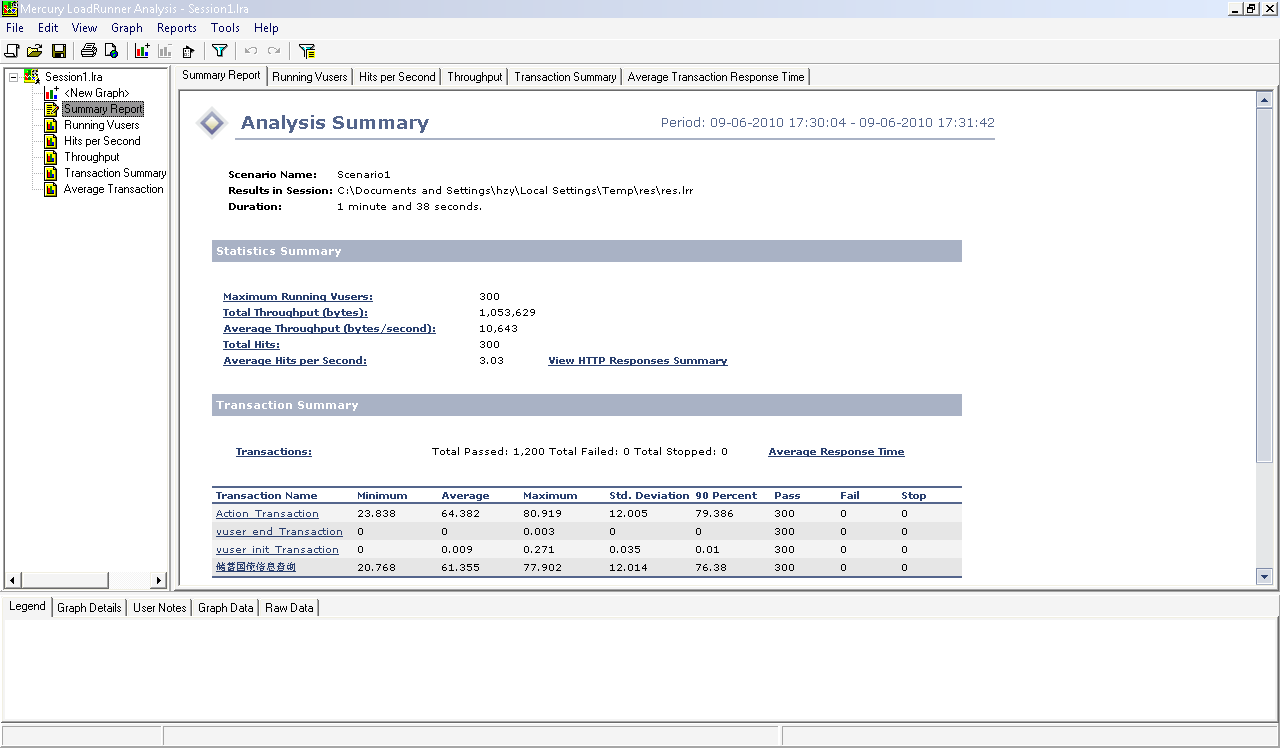Click the global filter icon with yellow list
1280x748 pixels.
[x=307, y=51]
